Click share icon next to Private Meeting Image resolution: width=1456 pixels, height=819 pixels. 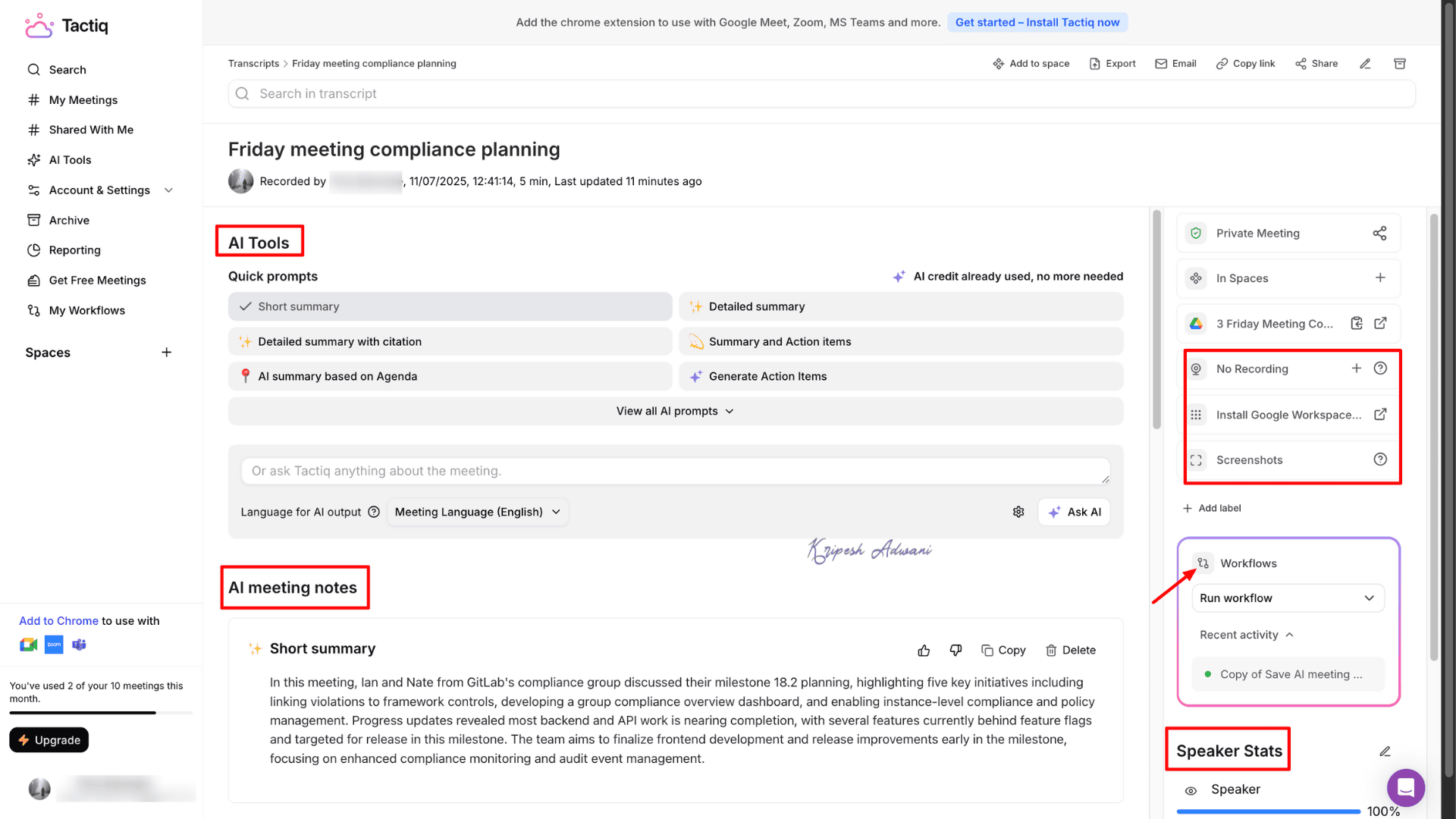pyautogui.click(x=1379, y=234)
